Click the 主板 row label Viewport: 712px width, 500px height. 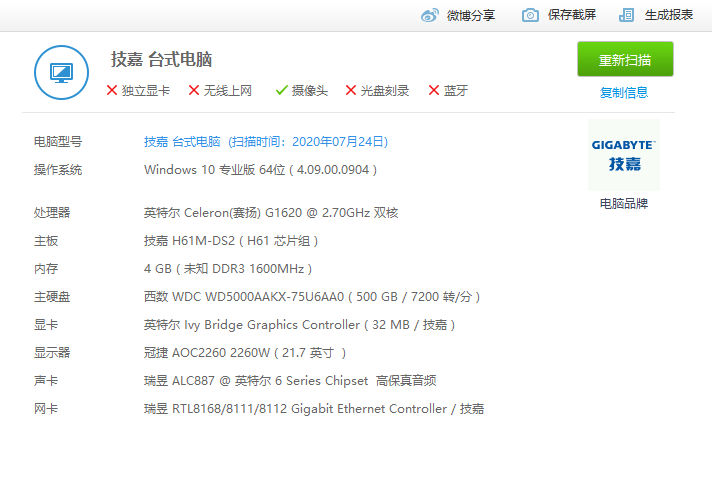[46, 241]
